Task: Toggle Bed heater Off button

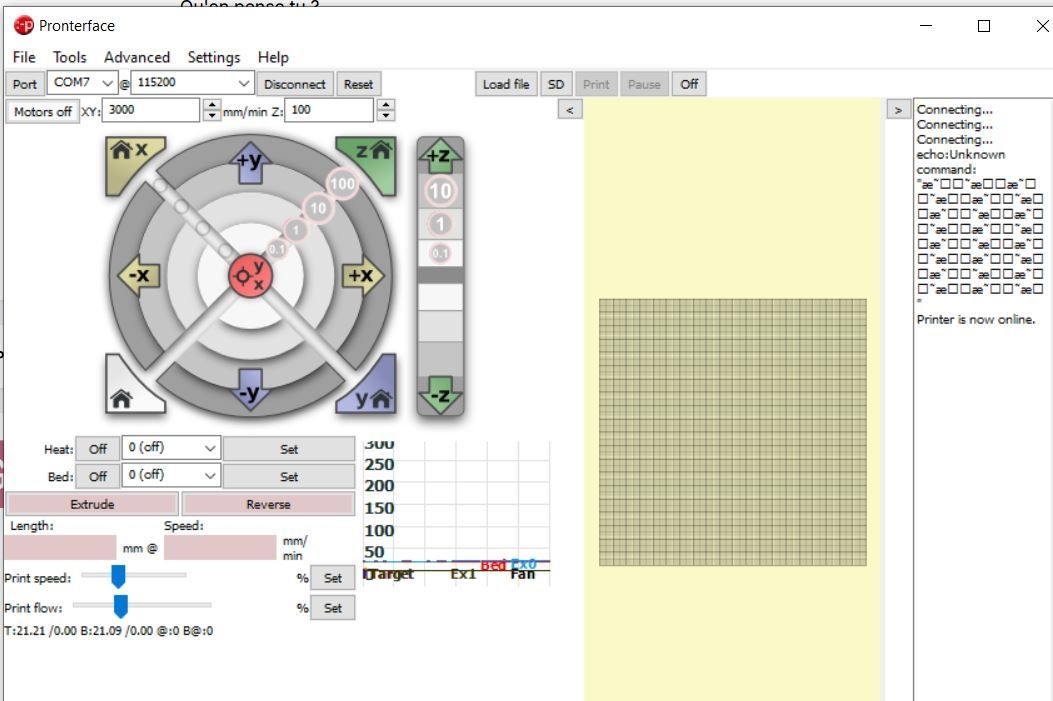Action: tap(98, 477)
